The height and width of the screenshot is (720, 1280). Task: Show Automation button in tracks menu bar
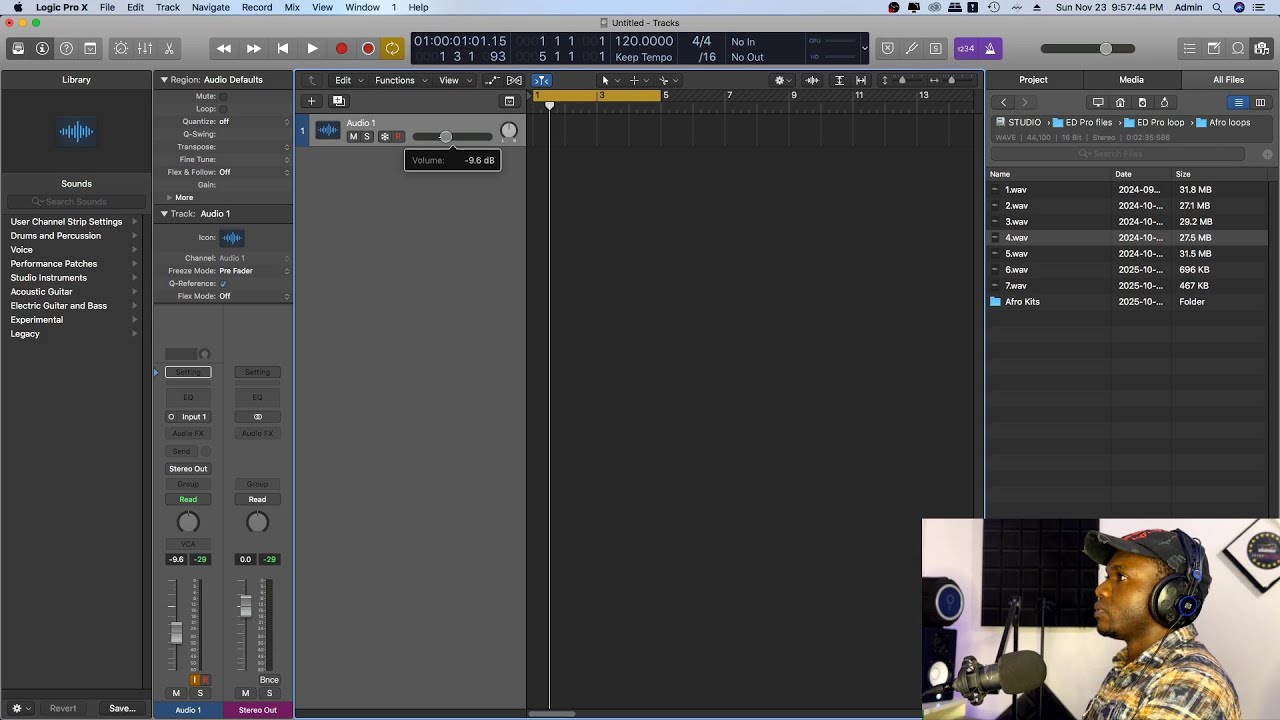[x=491, y=80]
